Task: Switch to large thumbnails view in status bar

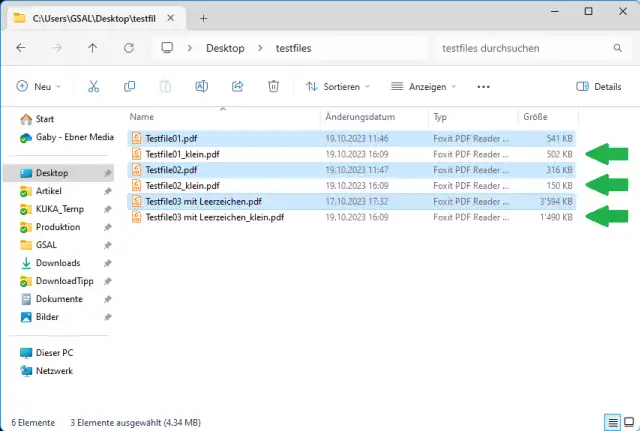Action: 627,421
